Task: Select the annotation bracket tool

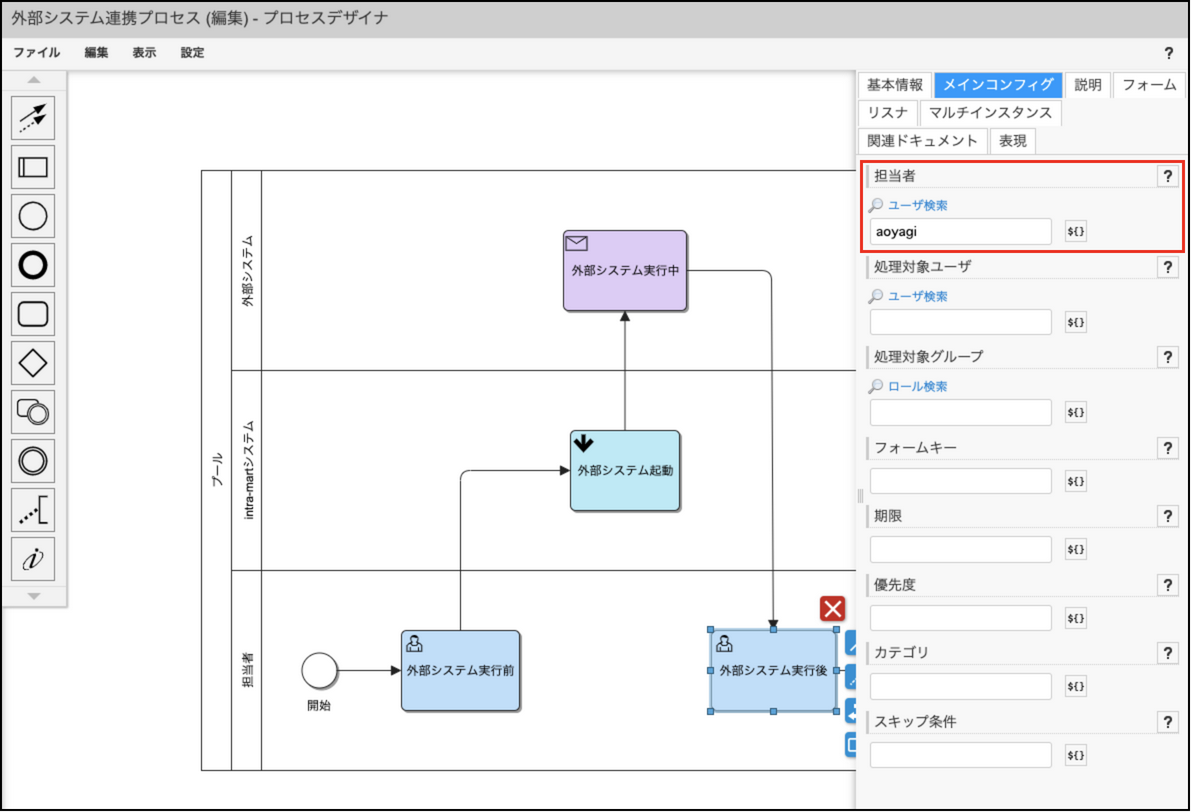Action: [x=33, y=510]
